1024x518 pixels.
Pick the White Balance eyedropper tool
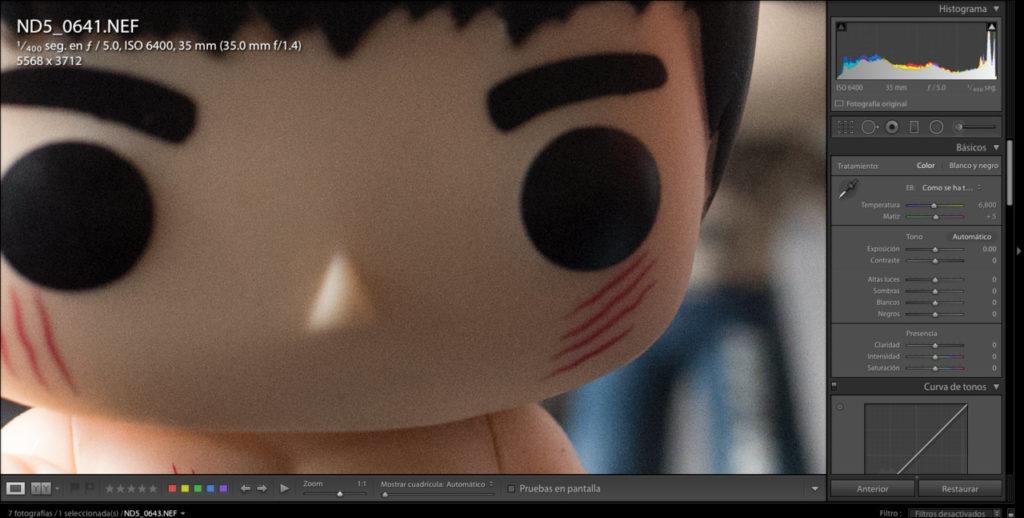(x=848, y=189)
